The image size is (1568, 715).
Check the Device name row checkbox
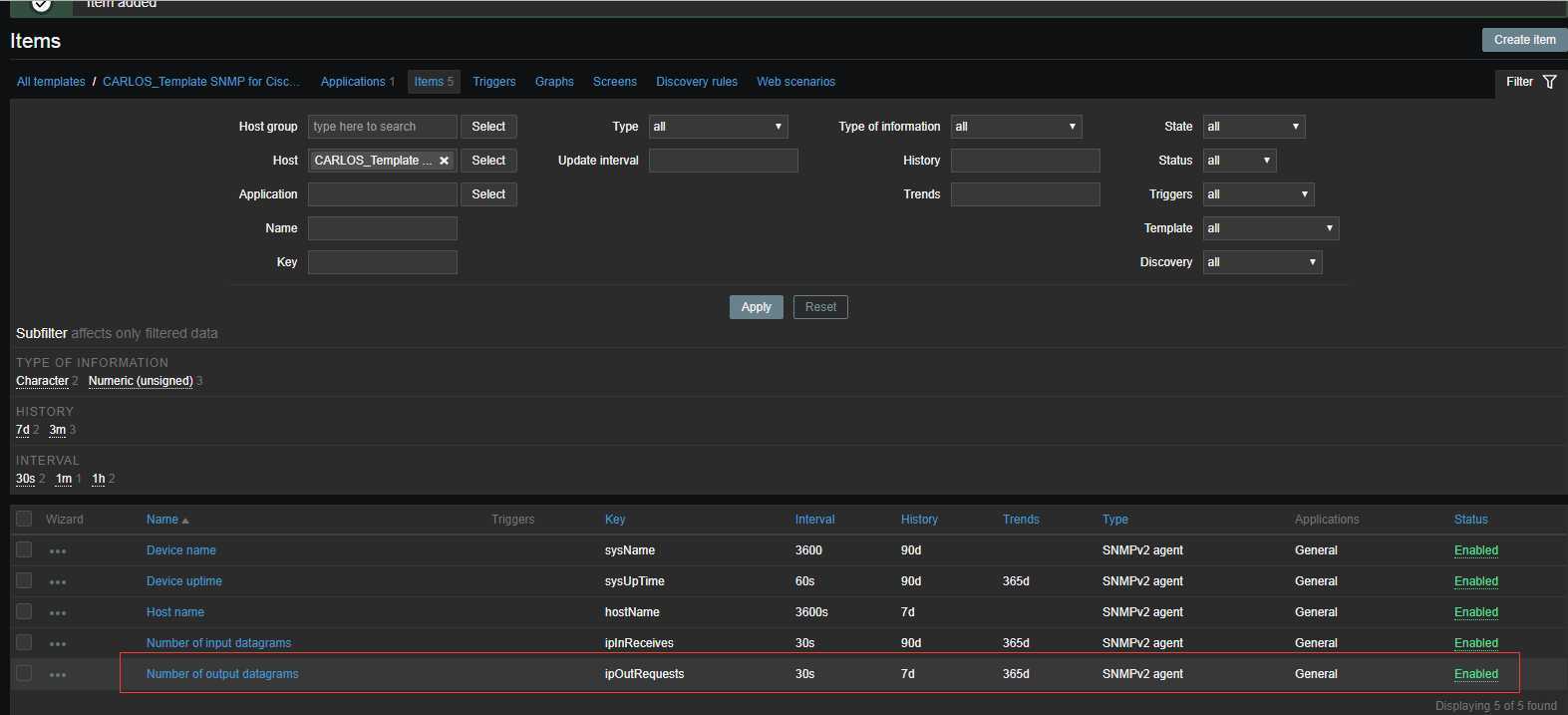click(24, 549)
